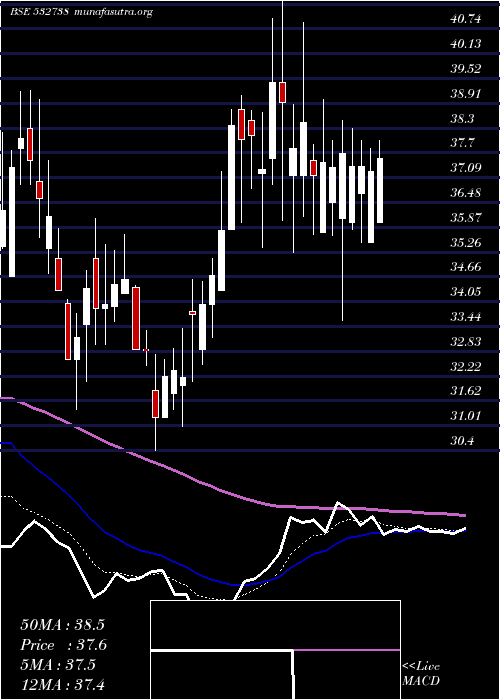The image size is (500, 700).
Task: Select the 33.44 price axis label
Action: point(465,317)
